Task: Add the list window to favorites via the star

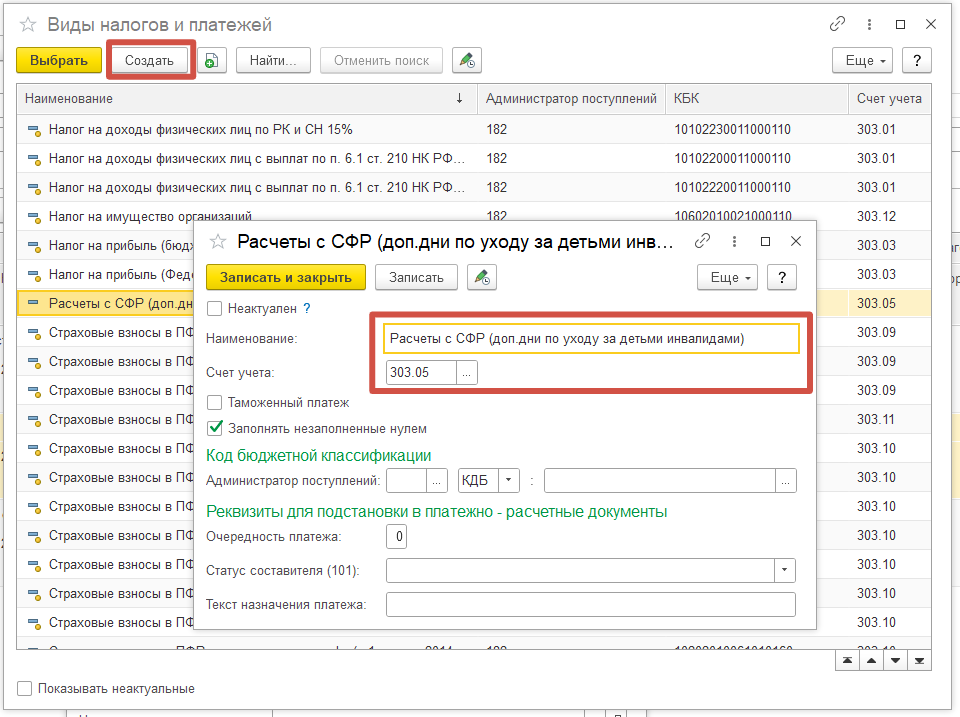Action: click(x=28, y=24)
